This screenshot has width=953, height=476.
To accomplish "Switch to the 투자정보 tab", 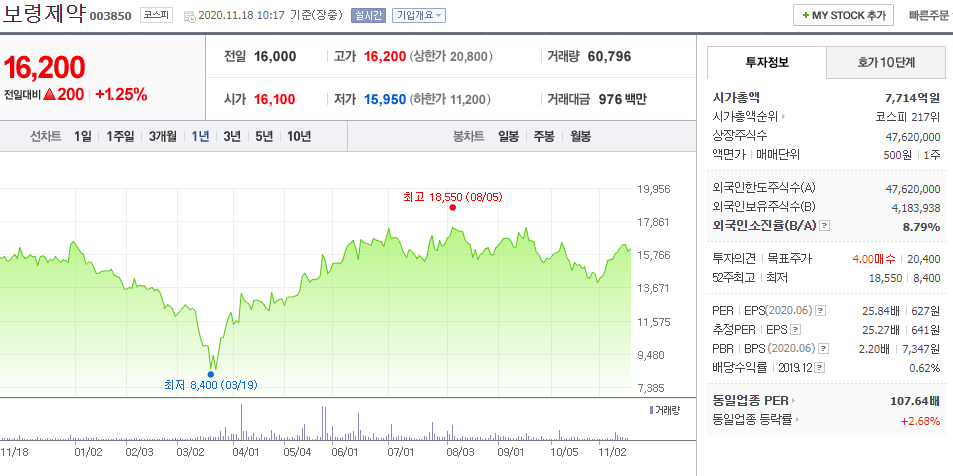I will point(766,62).
